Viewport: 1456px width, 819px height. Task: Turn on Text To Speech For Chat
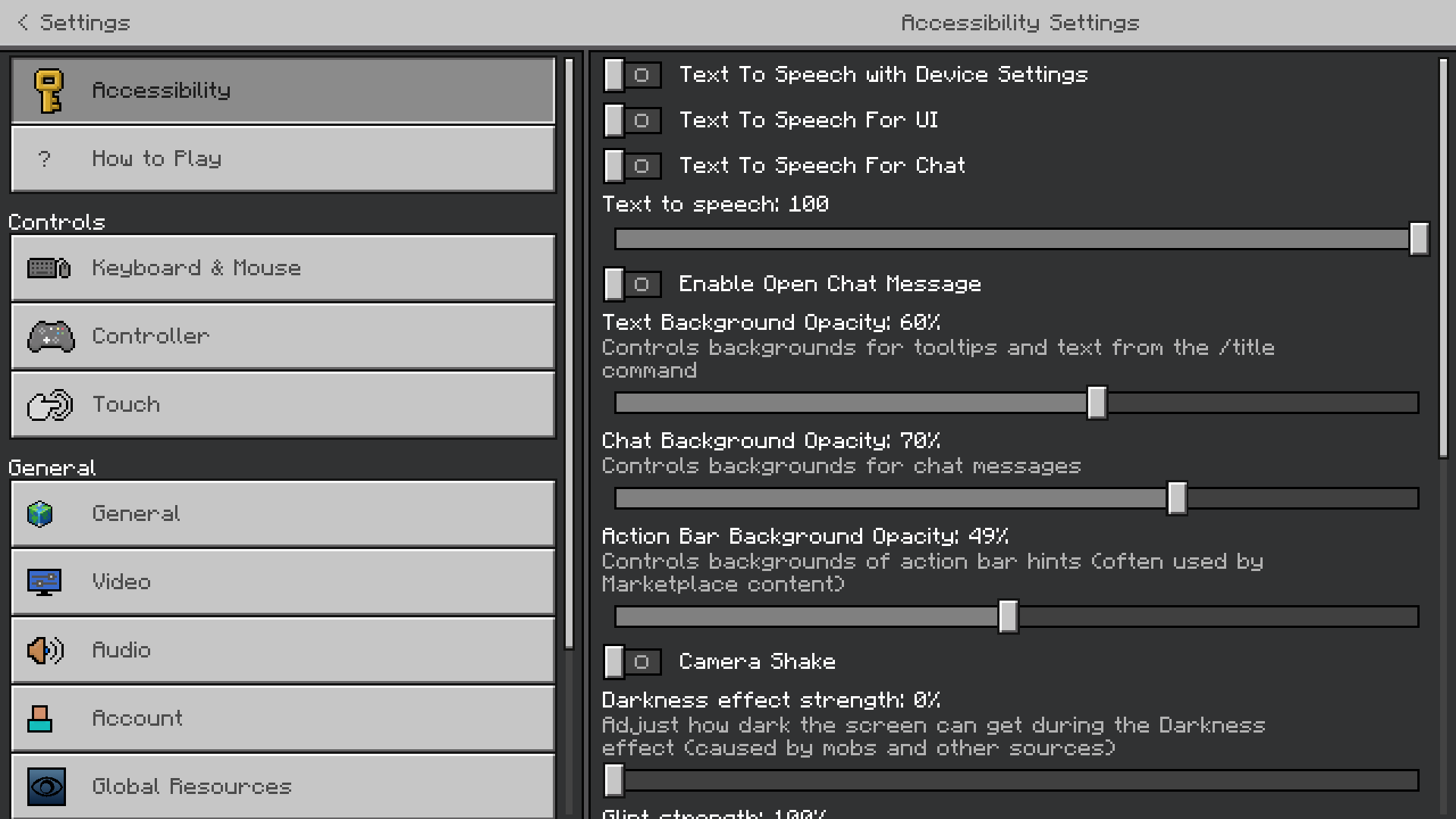click(x=632, y=166)
